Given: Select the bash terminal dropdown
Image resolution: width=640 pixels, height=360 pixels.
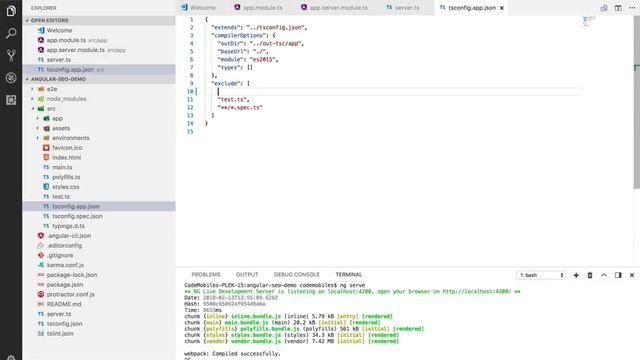Looking at the screenshot, I should pyautogui.click(x=541, y=275).
